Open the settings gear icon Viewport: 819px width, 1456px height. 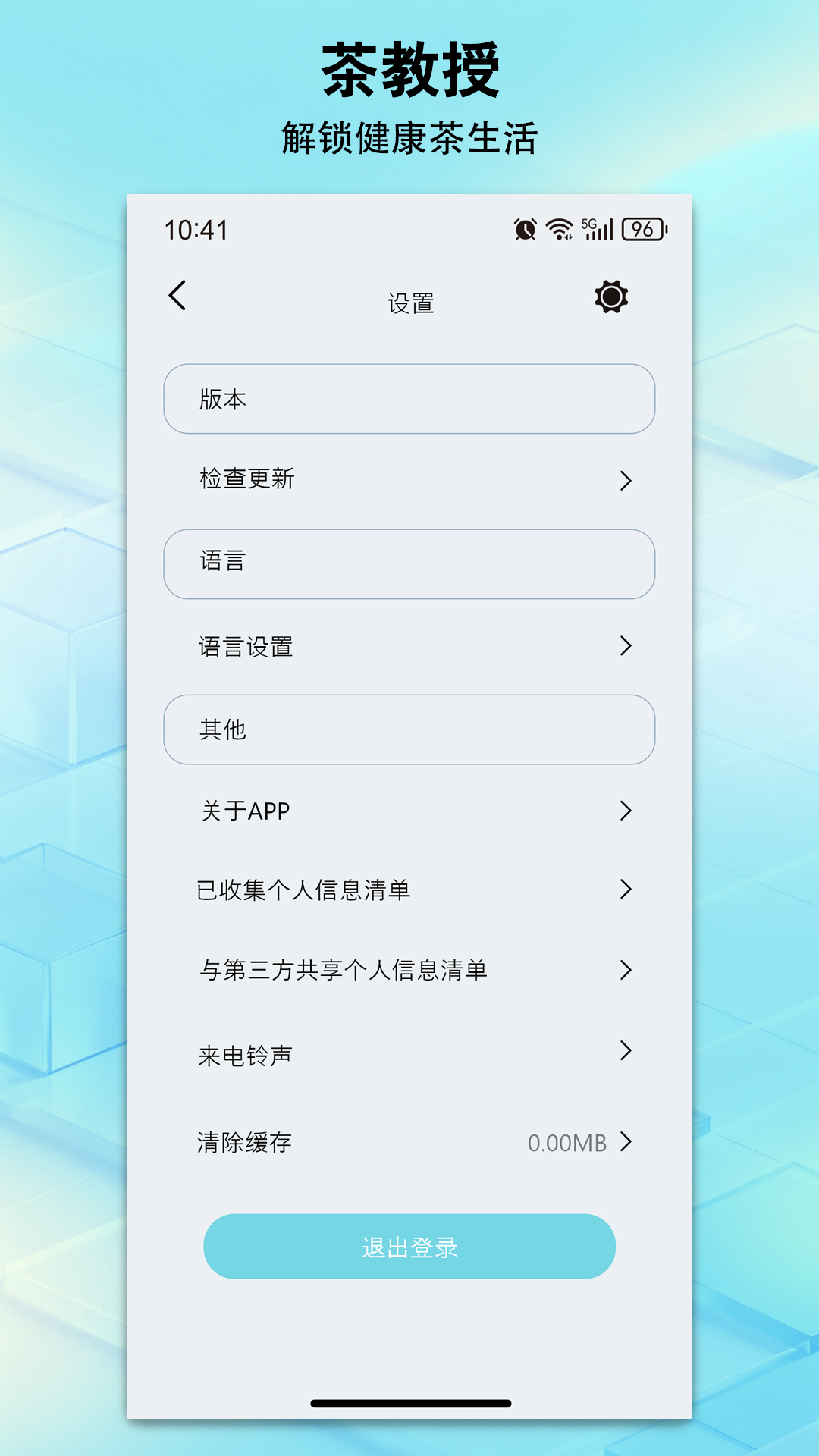pos(610,297)
